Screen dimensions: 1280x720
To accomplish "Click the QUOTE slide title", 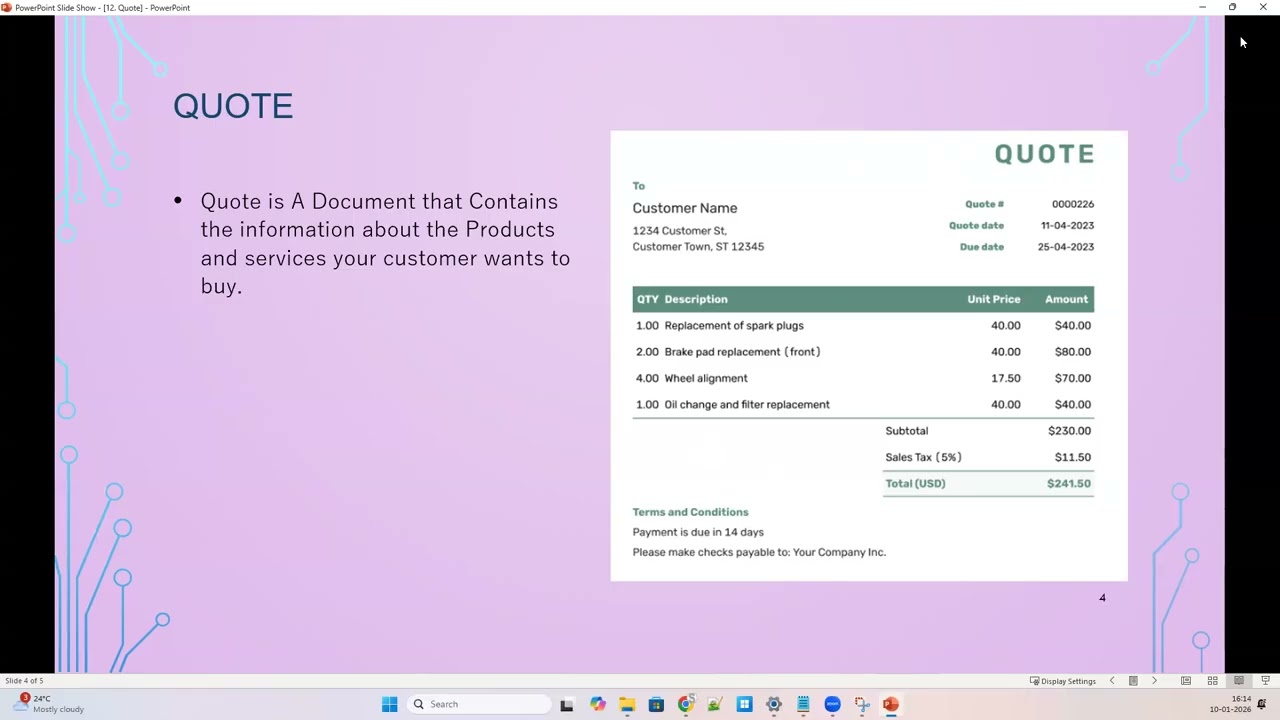I will pyautogui.click(x=233, y=106).
